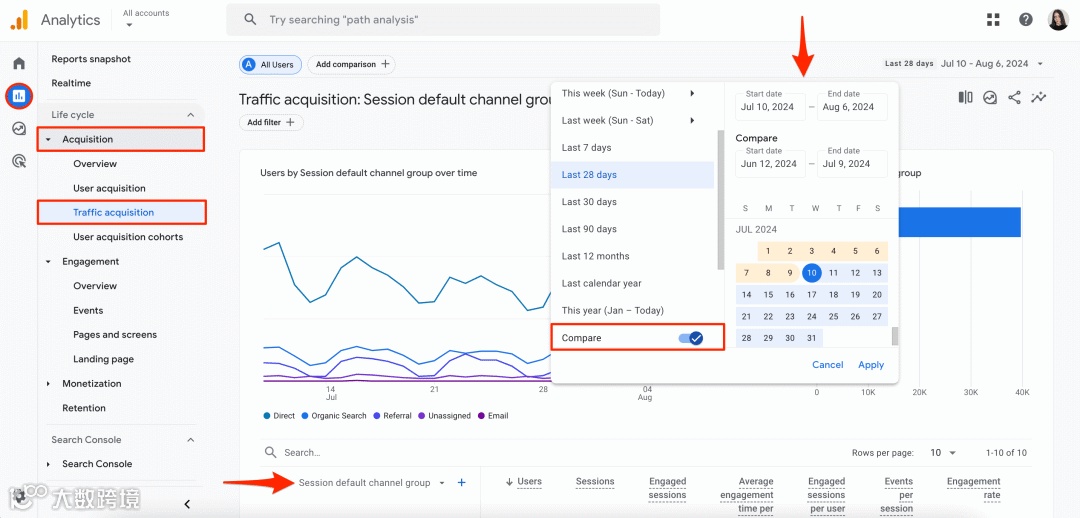The image size is (1080, 518).
Task: Toggle the Compare switch off
Action: 690,338
